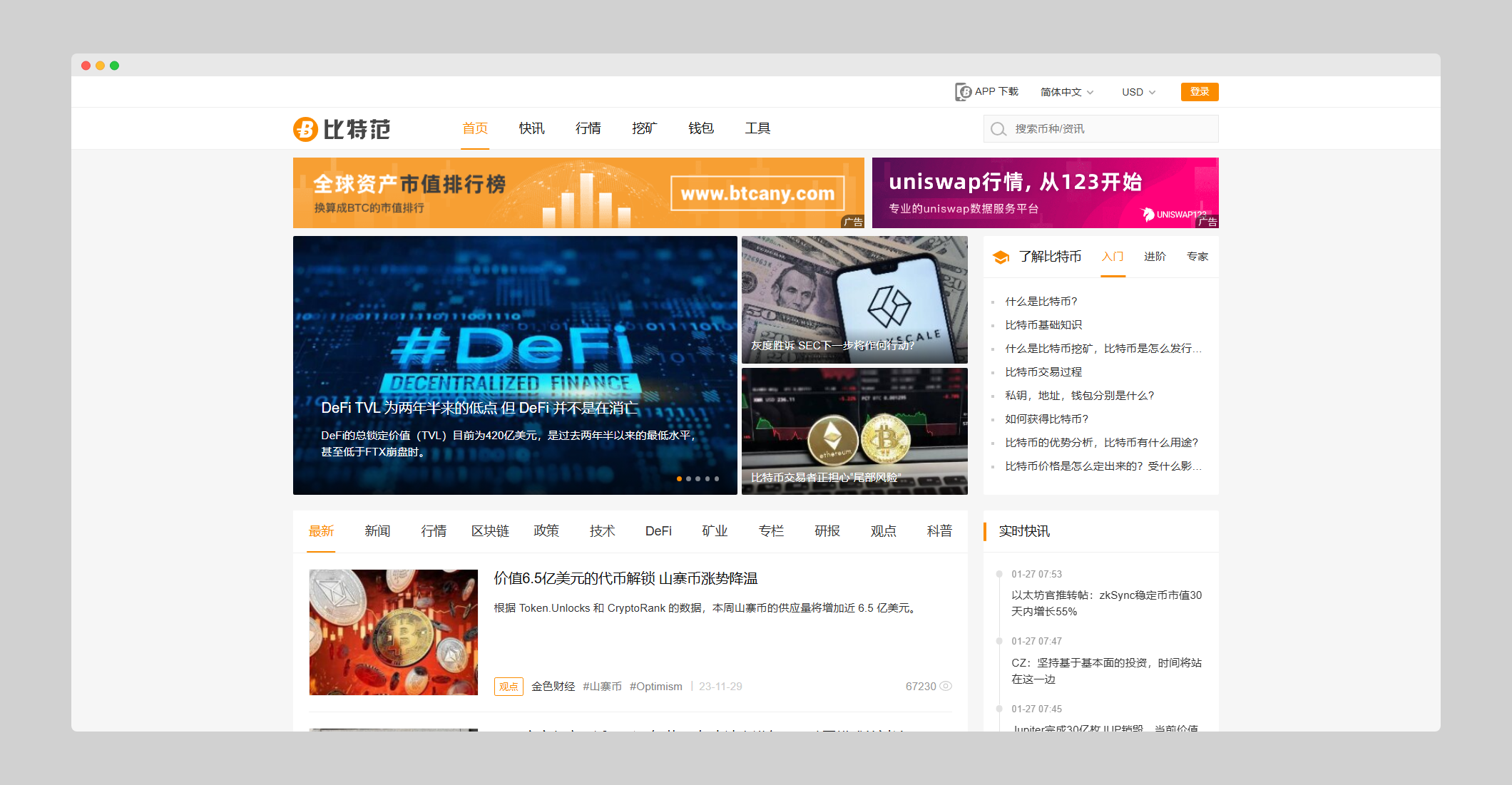Viewport: 1512px width, 785px height.
Task: Click the 观点 tag on the article
Action: pyautogui.click(x=509, y=686)
